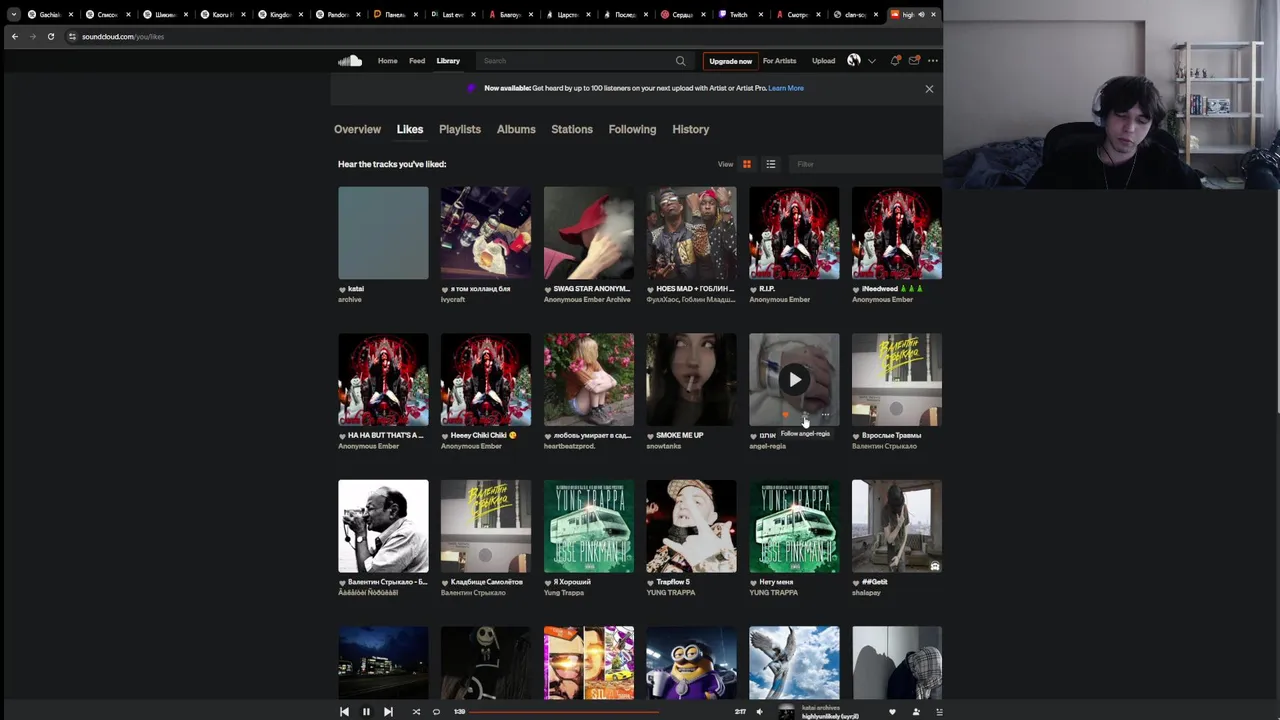The image size is (1280, 720).
Task: Click the user avatar in header
Action: (854, 61)
